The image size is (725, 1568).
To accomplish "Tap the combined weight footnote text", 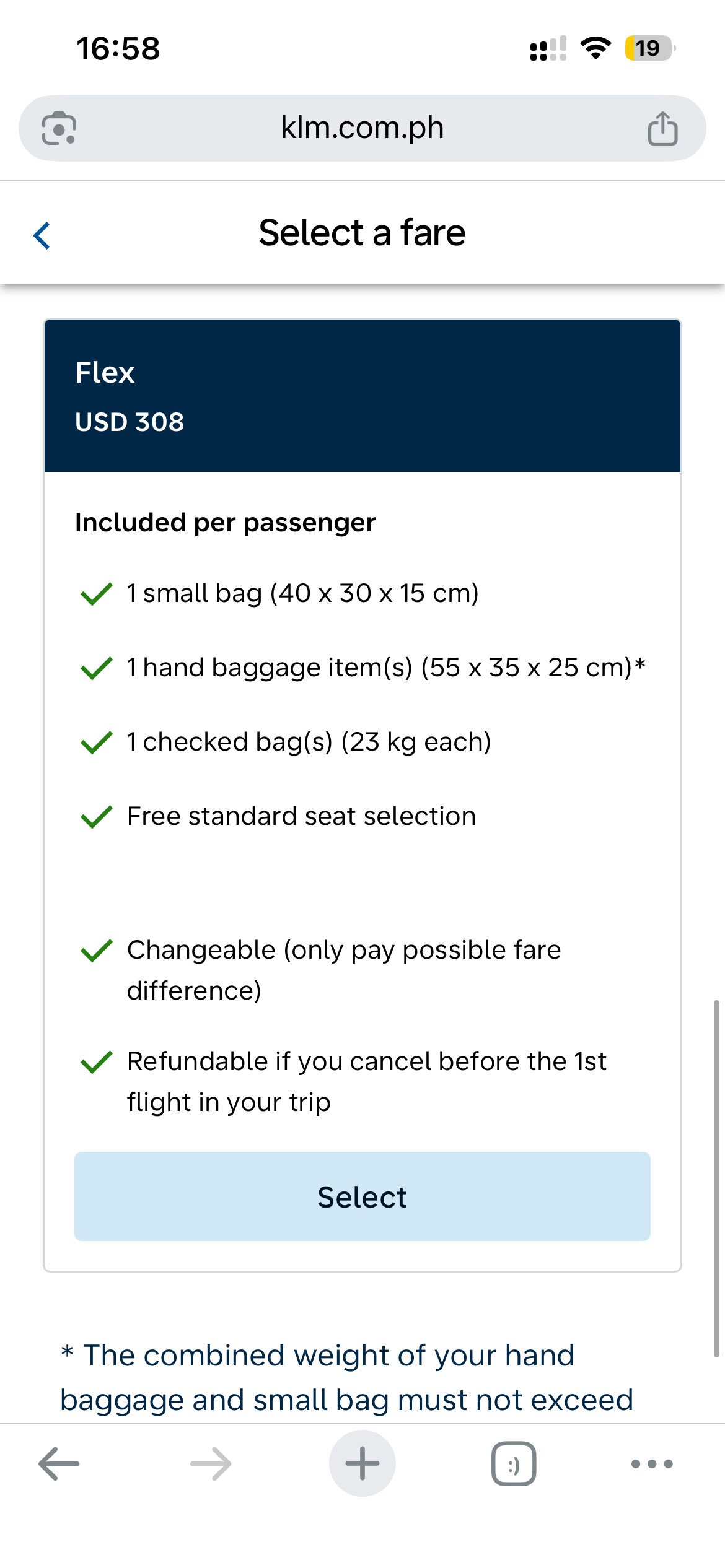I will (347, 1377).
